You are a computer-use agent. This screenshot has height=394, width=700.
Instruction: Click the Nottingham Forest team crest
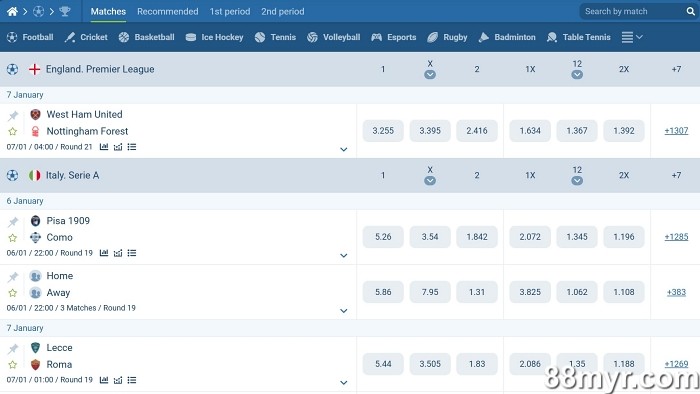coord(35,131)
